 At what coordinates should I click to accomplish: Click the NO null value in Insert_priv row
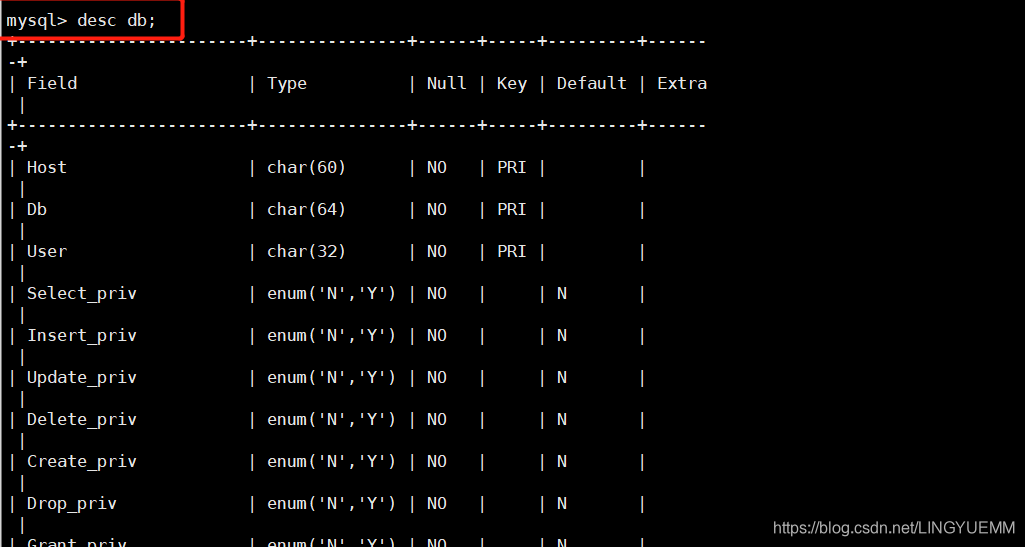(x=437, y=335)
